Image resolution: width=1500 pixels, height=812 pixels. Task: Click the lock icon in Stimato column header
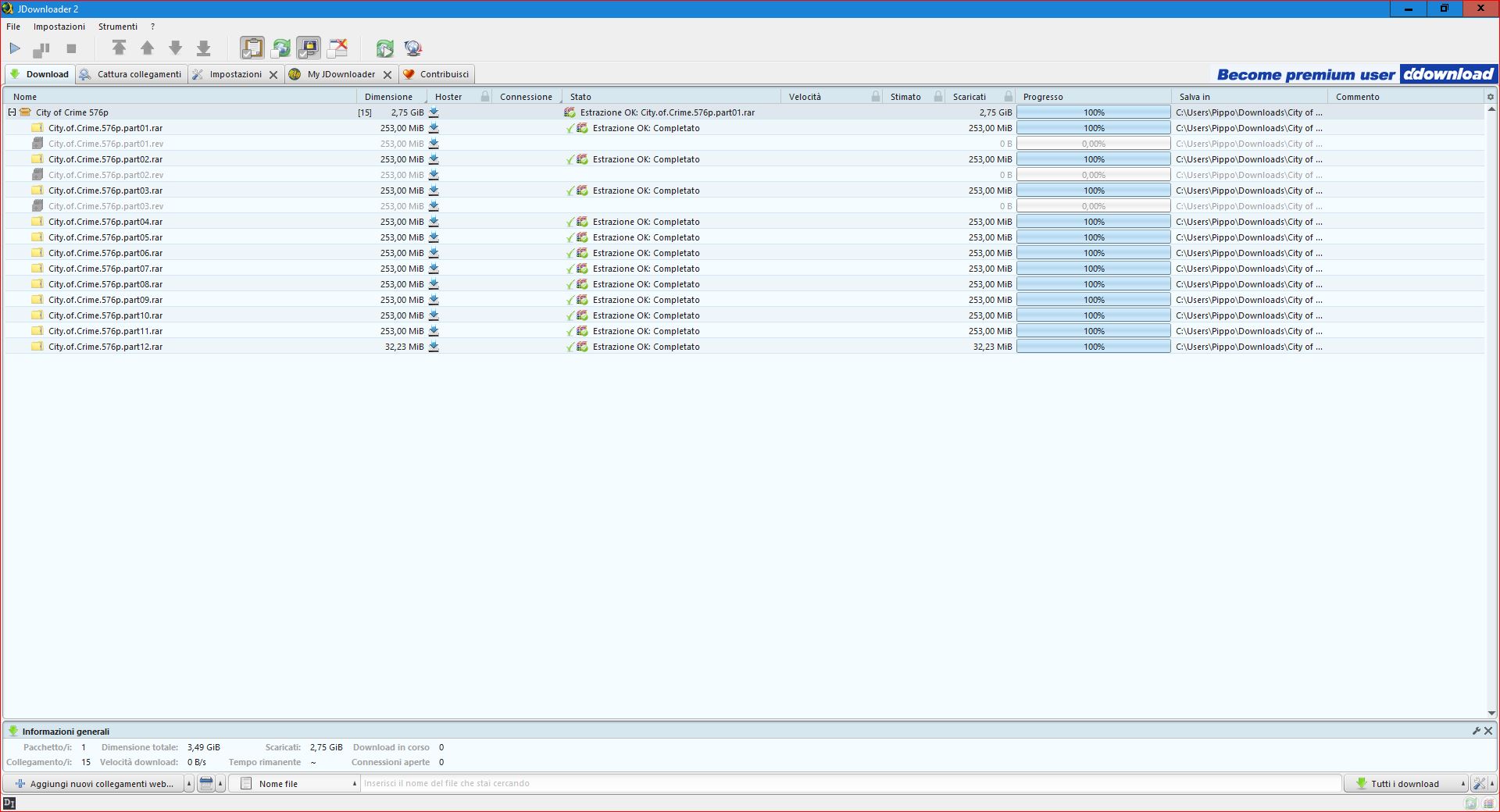pyautogui.click(x=938, y=97)
